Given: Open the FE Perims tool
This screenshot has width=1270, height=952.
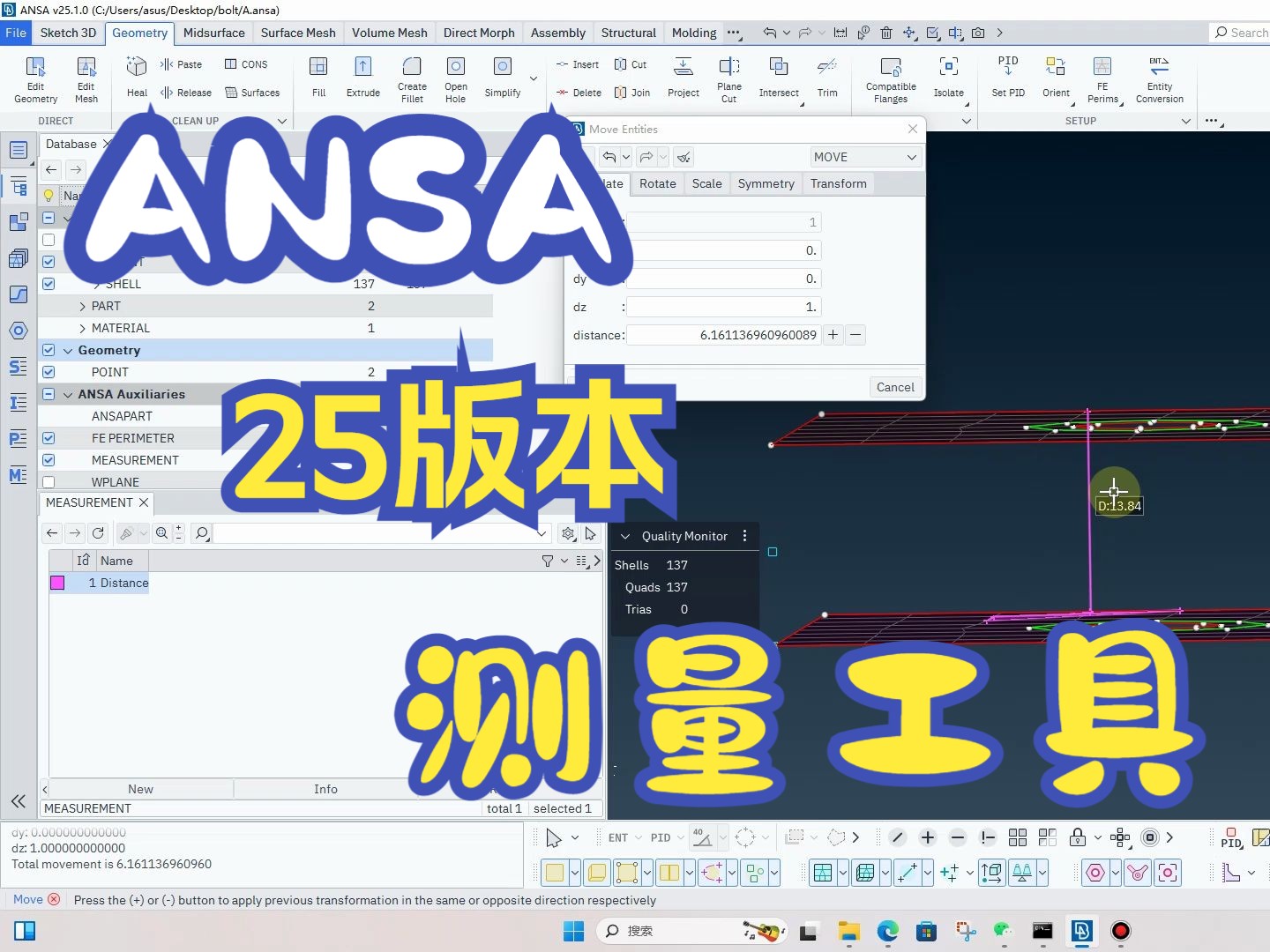Looking at the screenshot, I should point(1102,79).
